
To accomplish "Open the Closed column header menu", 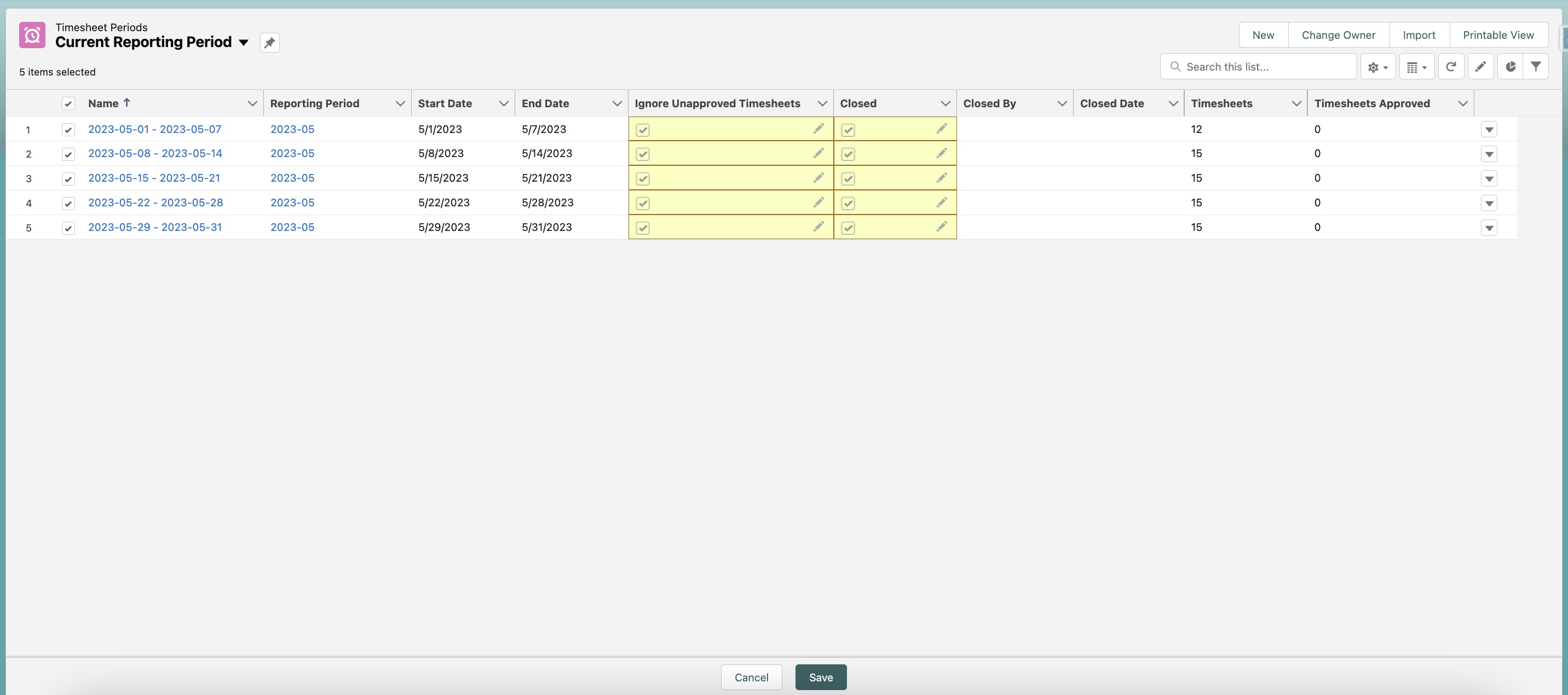I will pos(946,103).
